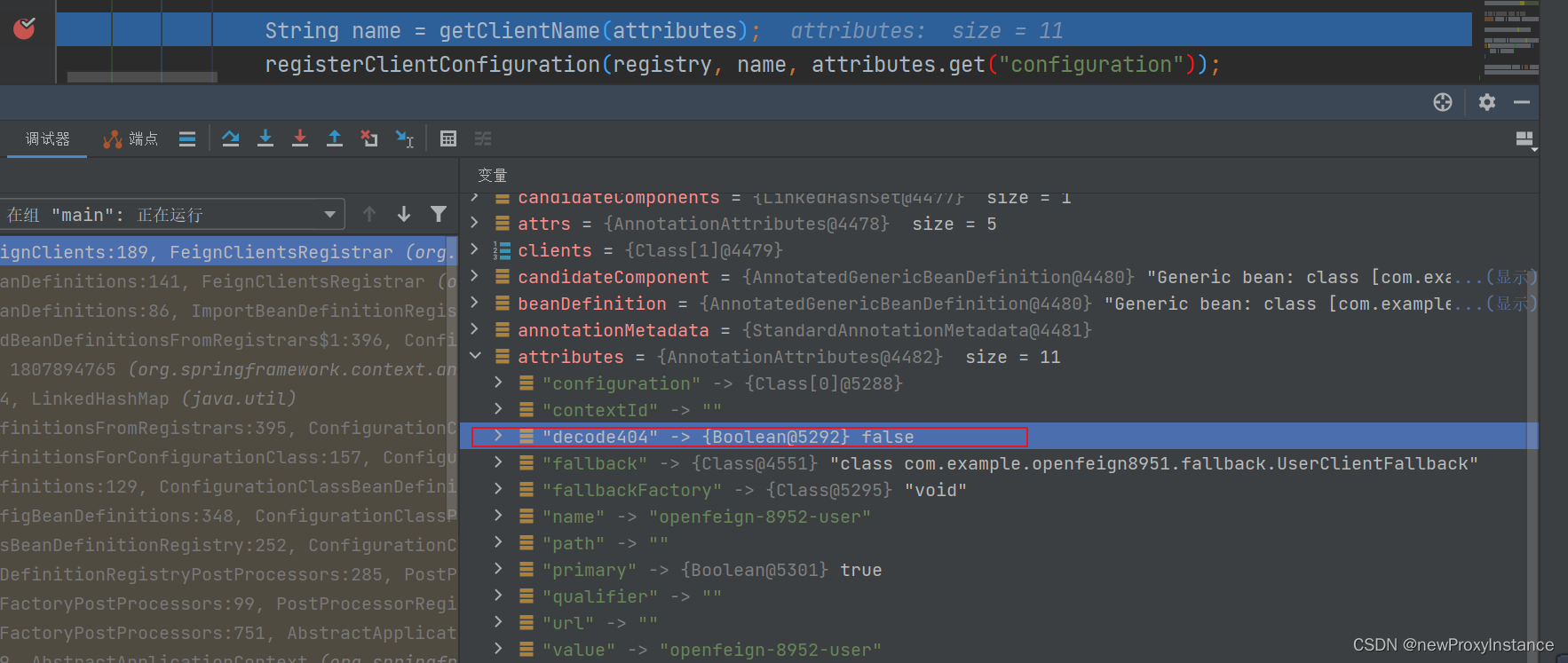This screenshot has height=663, width=1568.
Task: Select the "contextId" entry row
Action: pos(999,410)
